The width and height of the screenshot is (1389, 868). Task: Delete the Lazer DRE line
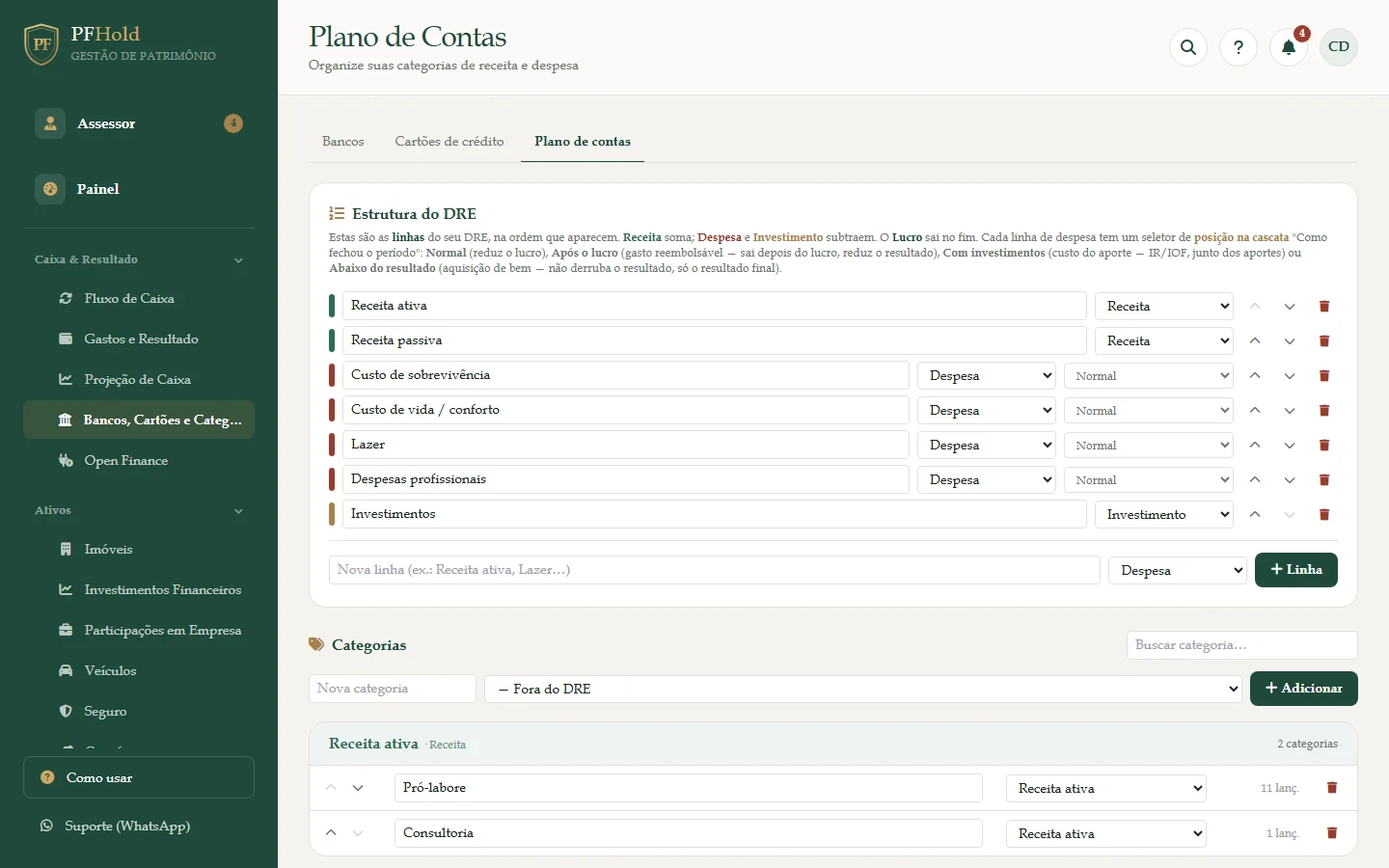(1324, 446)
